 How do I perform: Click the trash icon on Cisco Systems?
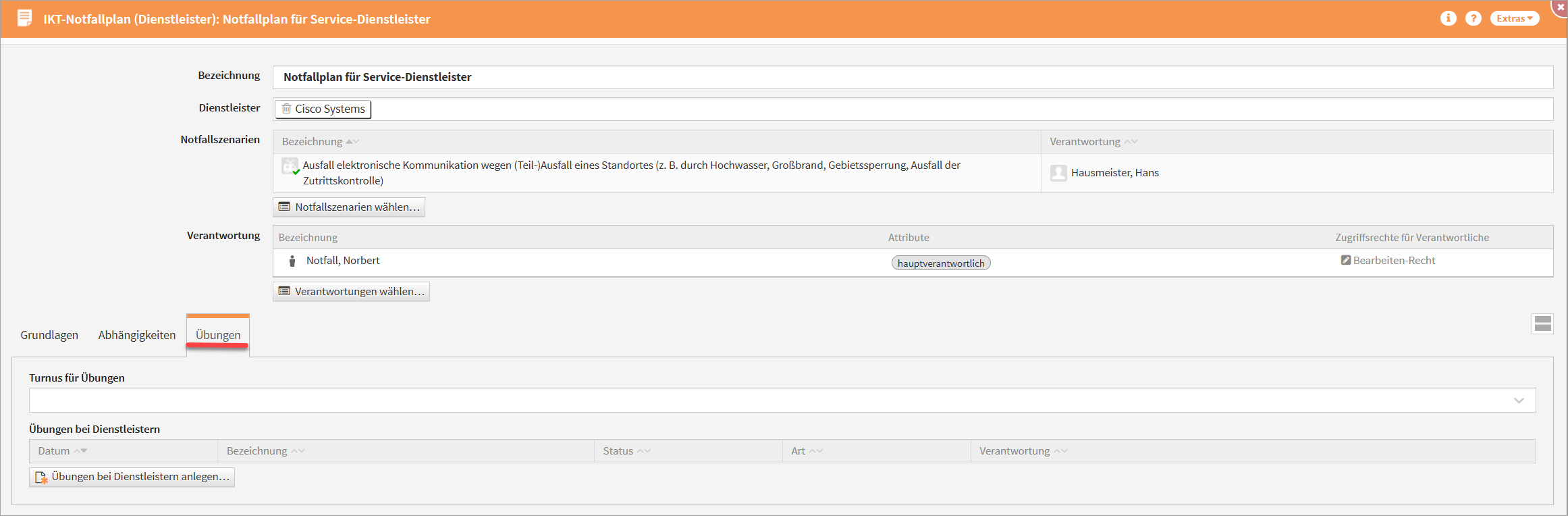point(287,109)
